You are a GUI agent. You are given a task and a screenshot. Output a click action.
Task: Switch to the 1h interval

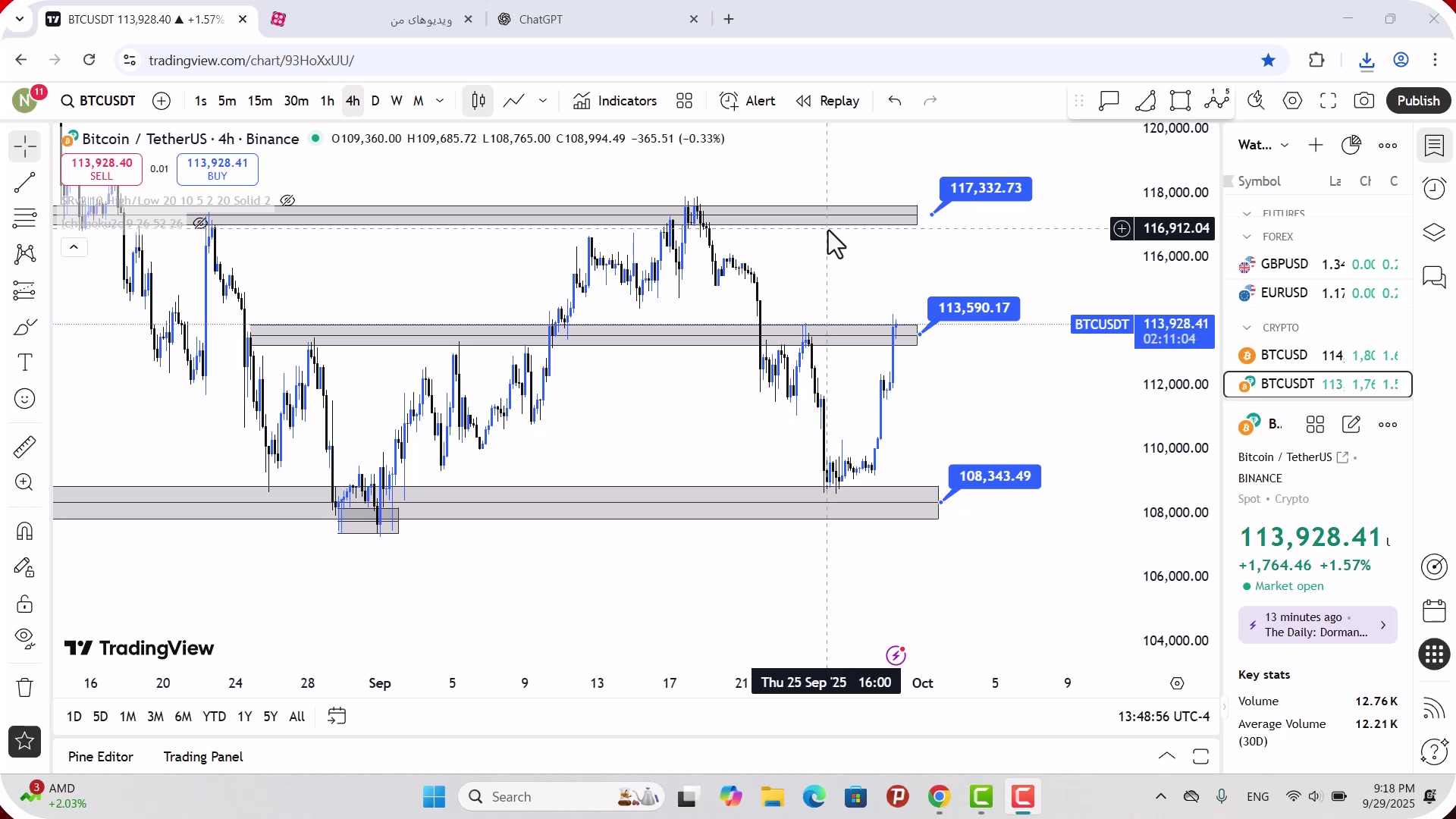pos(328,101)
